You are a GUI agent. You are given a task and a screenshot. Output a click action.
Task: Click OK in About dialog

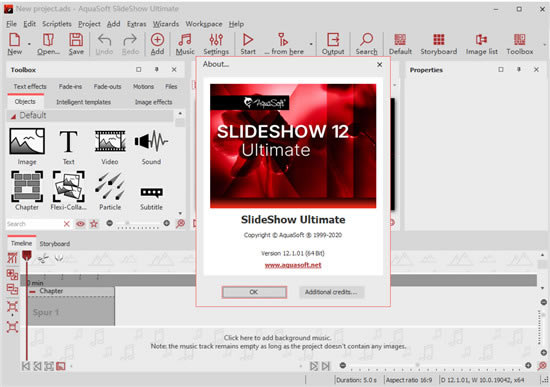tap(254, 292)
